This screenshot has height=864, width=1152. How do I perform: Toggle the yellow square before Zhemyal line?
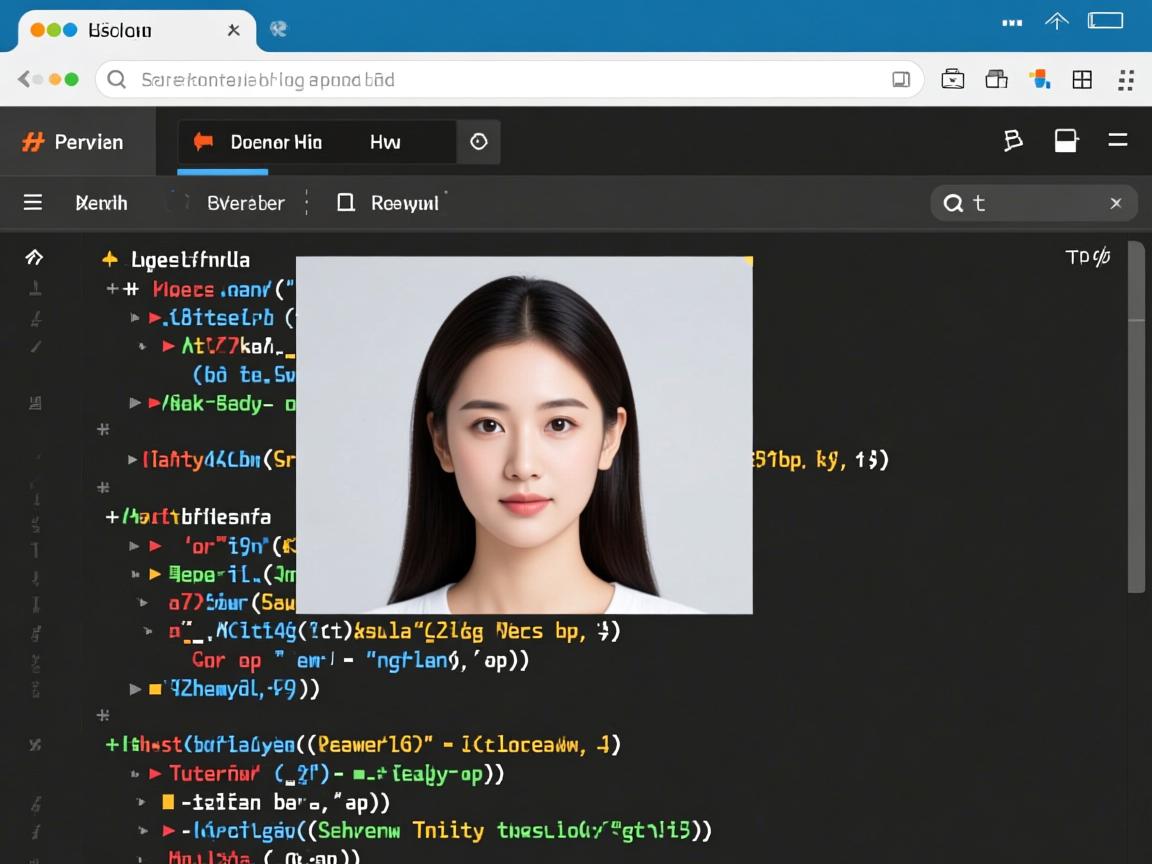pyautogui.click(x=156, y=688)
